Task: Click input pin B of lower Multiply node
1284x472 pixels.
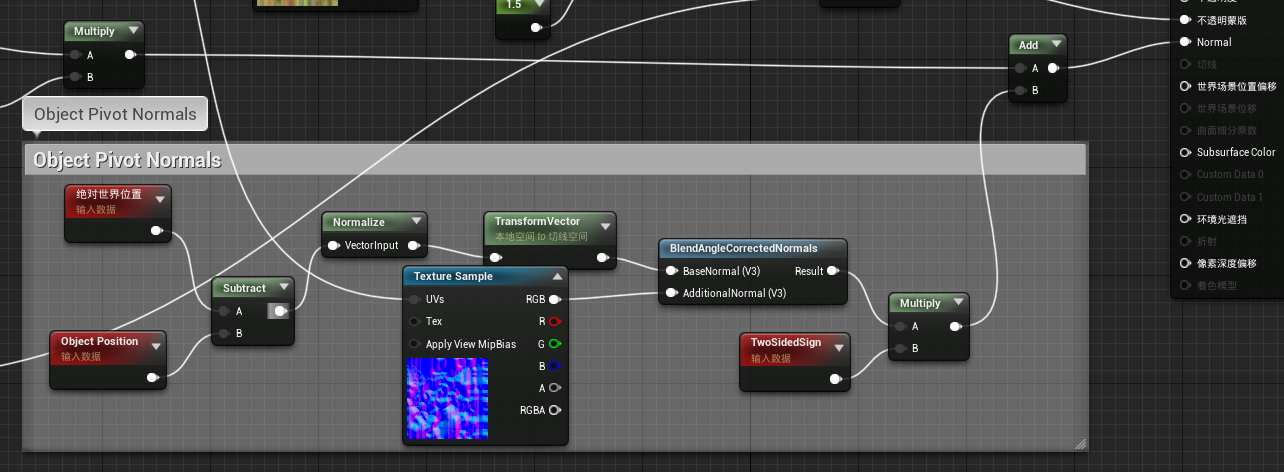Action: point(901,348)
